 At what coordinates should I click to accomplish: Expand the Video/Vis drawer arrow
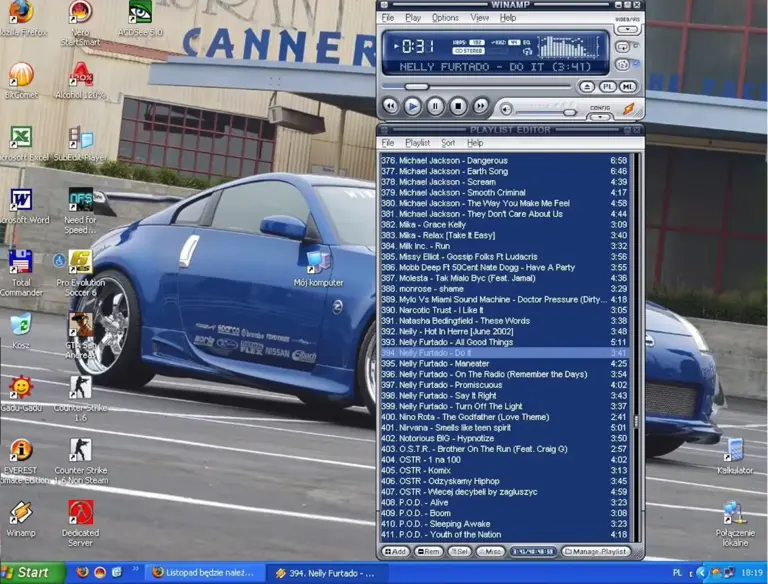[x=627, y=29]
